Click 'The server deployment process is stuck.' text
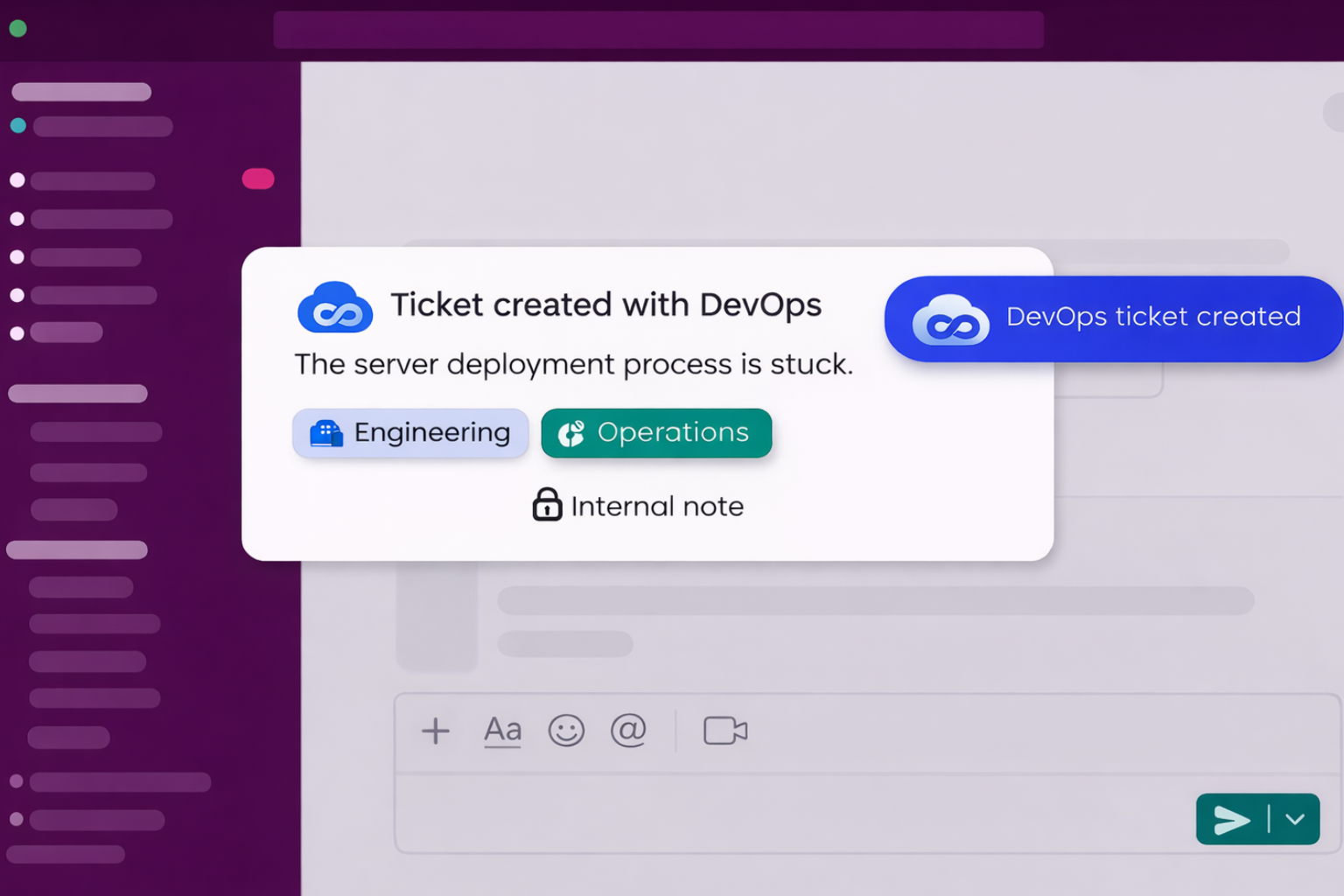This screenshot has height=896, width=1344. click(573, 364)
